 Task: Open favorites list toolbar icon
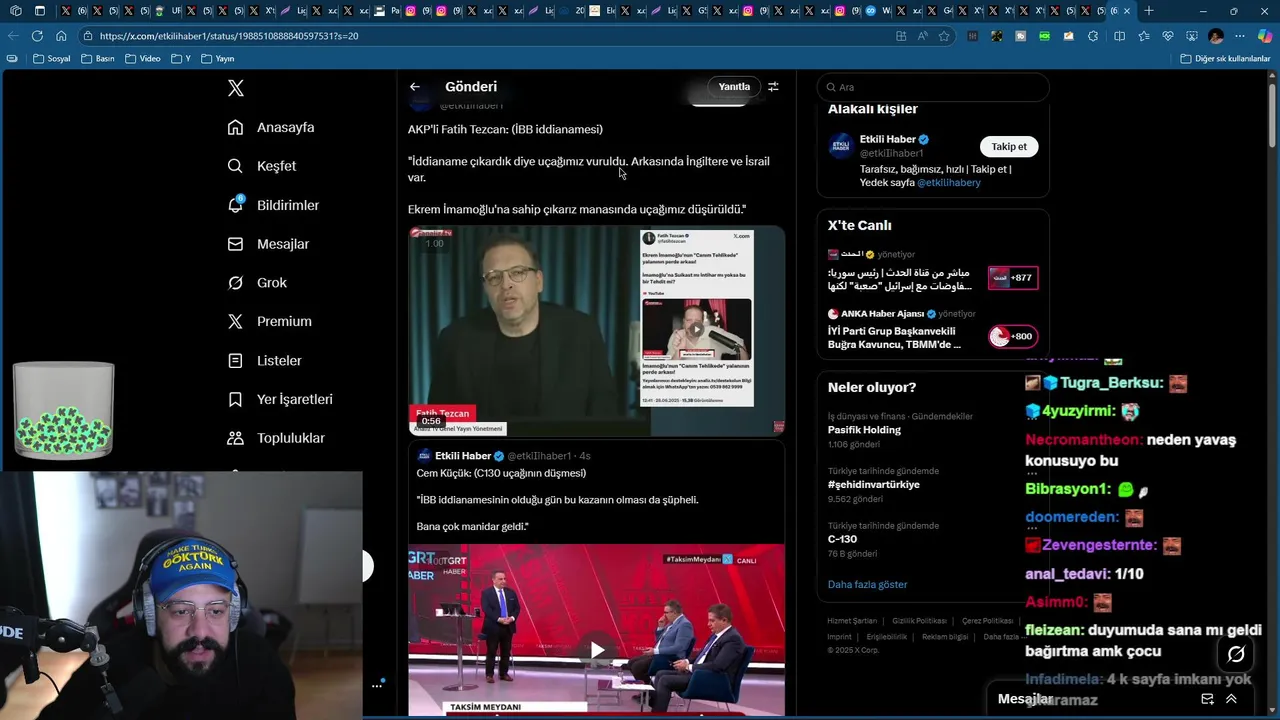coord(1143,36)
